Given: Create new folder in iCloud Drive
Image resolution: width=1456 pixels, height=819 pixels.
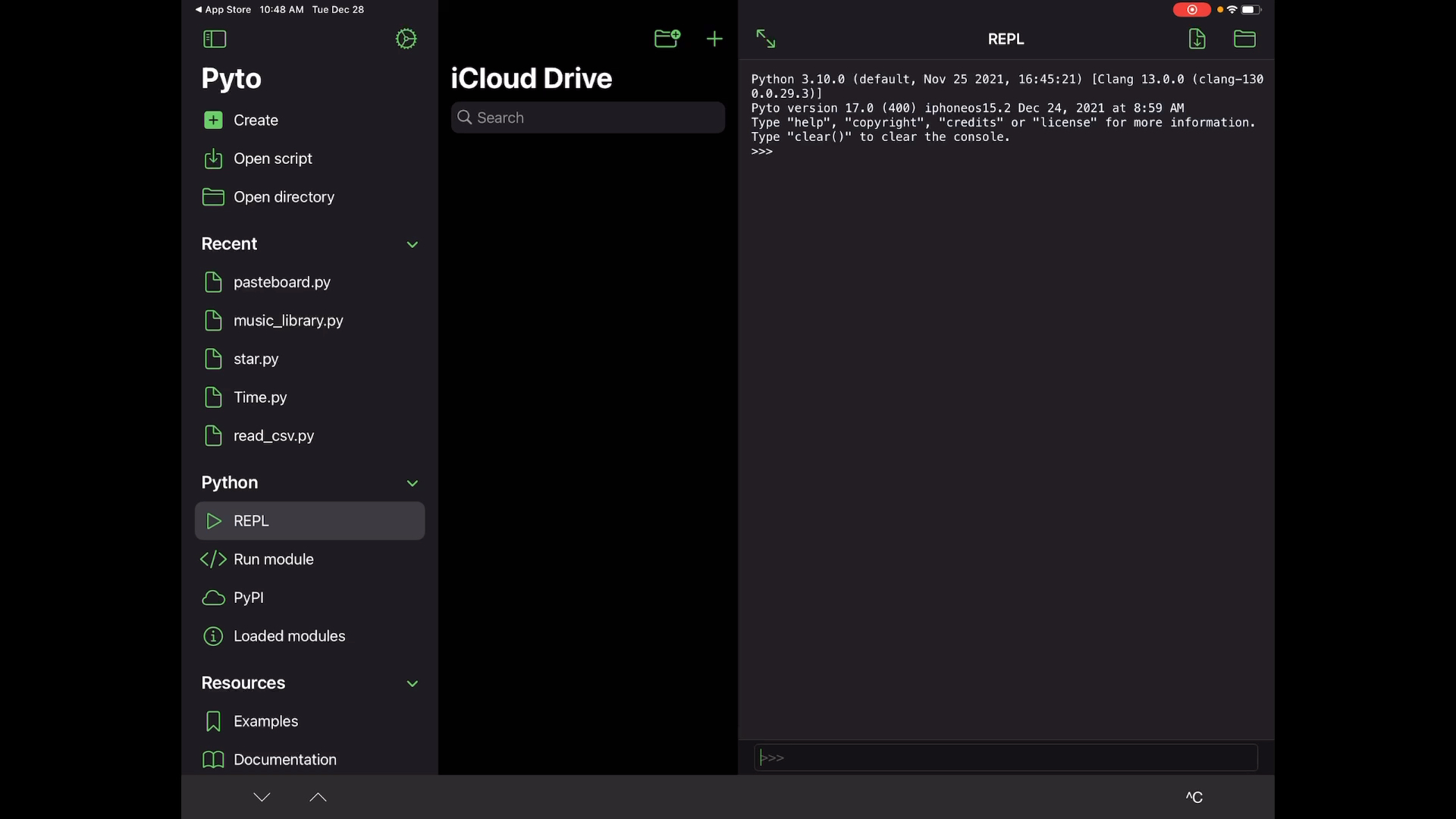Looking at the screenshot, I should coord(667,39).
